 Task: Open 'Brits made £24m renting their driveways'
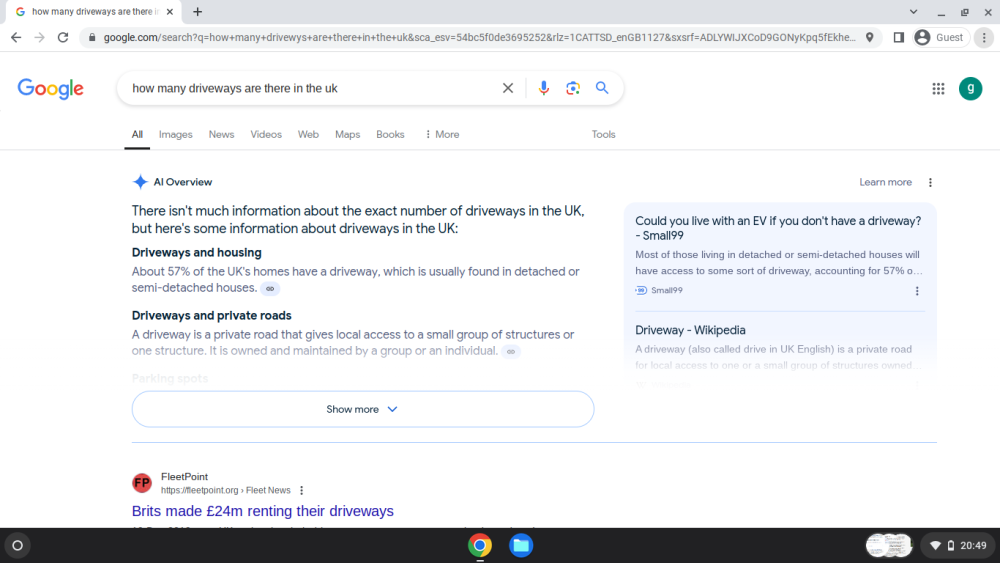click(x=263, y=511)
